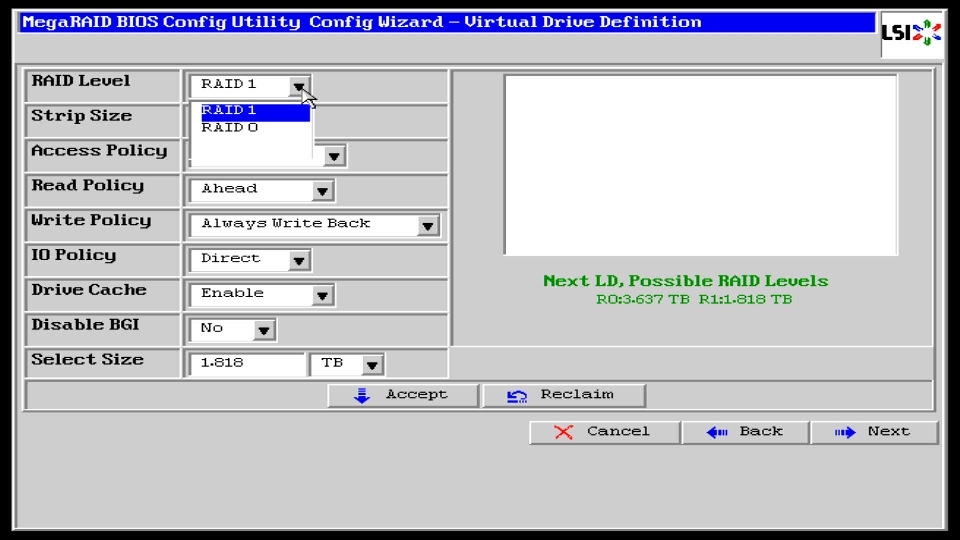Click the LSI logo icon
Image resolution: width=960 pixels, height=540 pixels.
point(911,33)
